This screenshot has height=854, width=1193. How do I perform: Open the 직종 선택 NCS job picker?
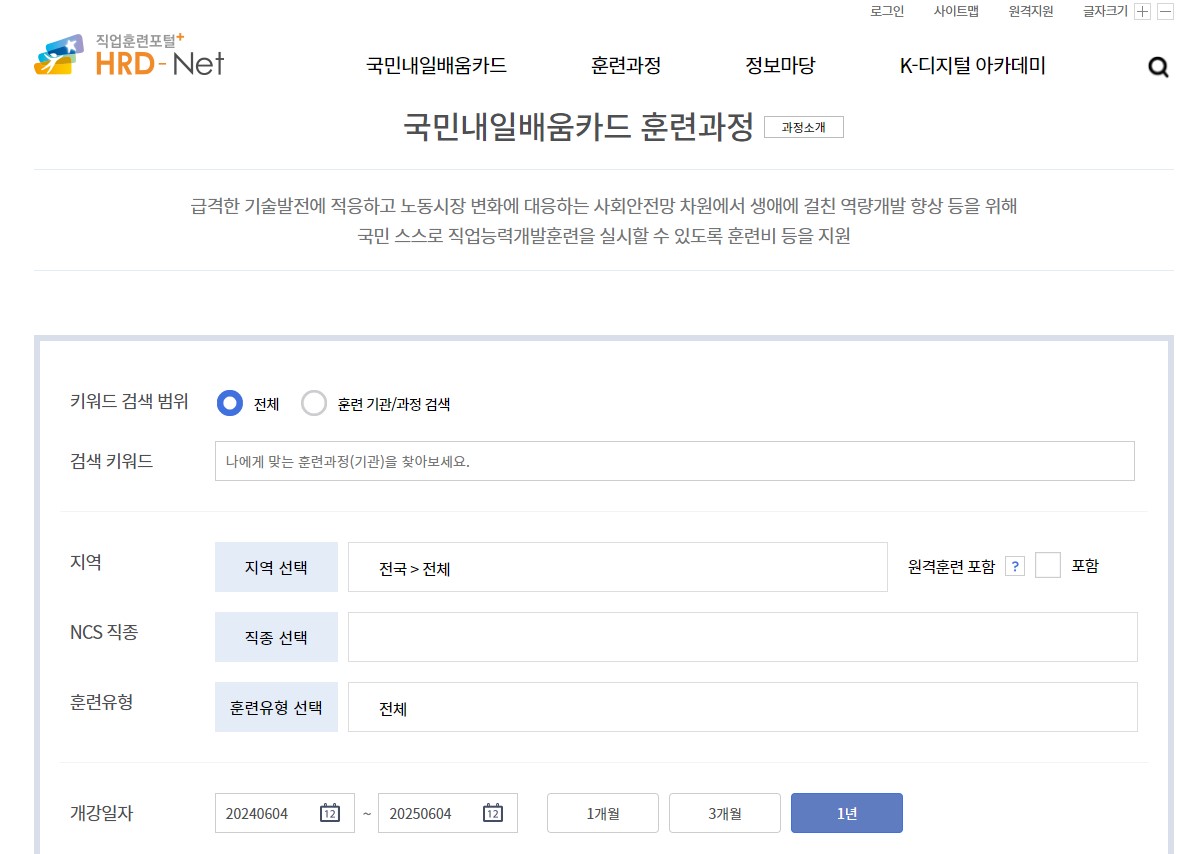pos(276,636)
